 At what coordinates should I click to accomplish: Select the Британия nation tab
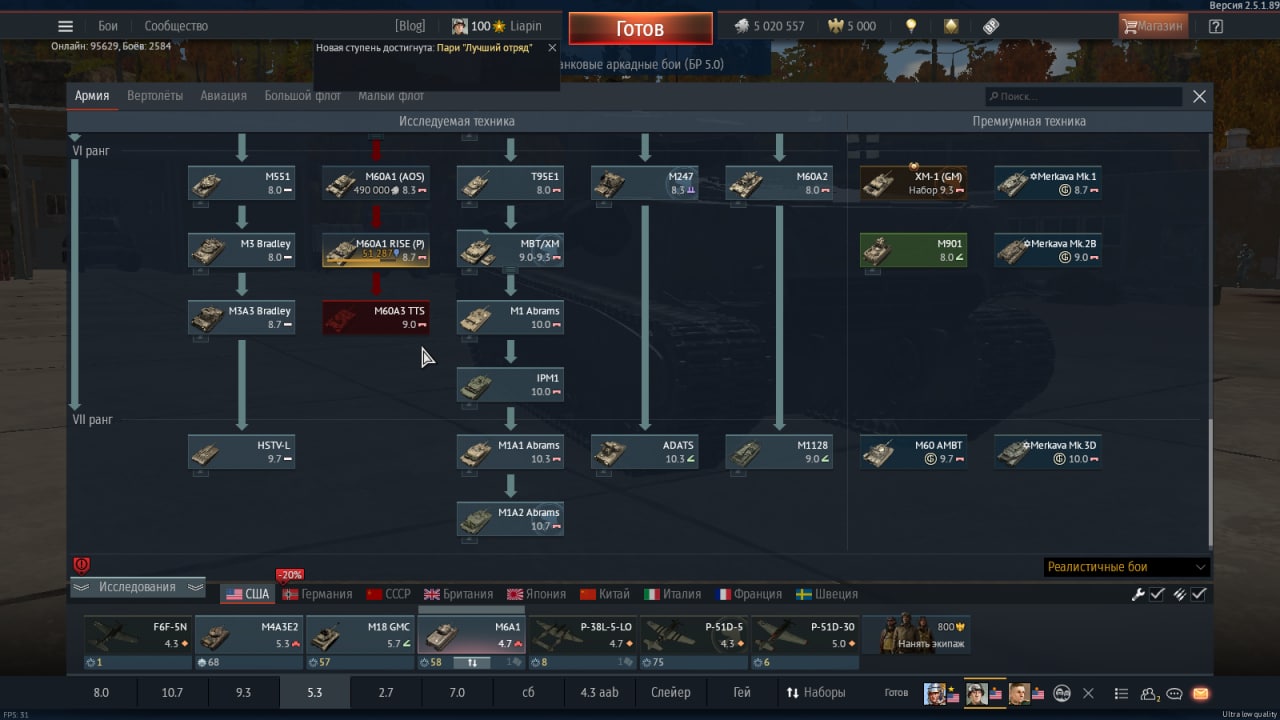[x=458, y=594]
